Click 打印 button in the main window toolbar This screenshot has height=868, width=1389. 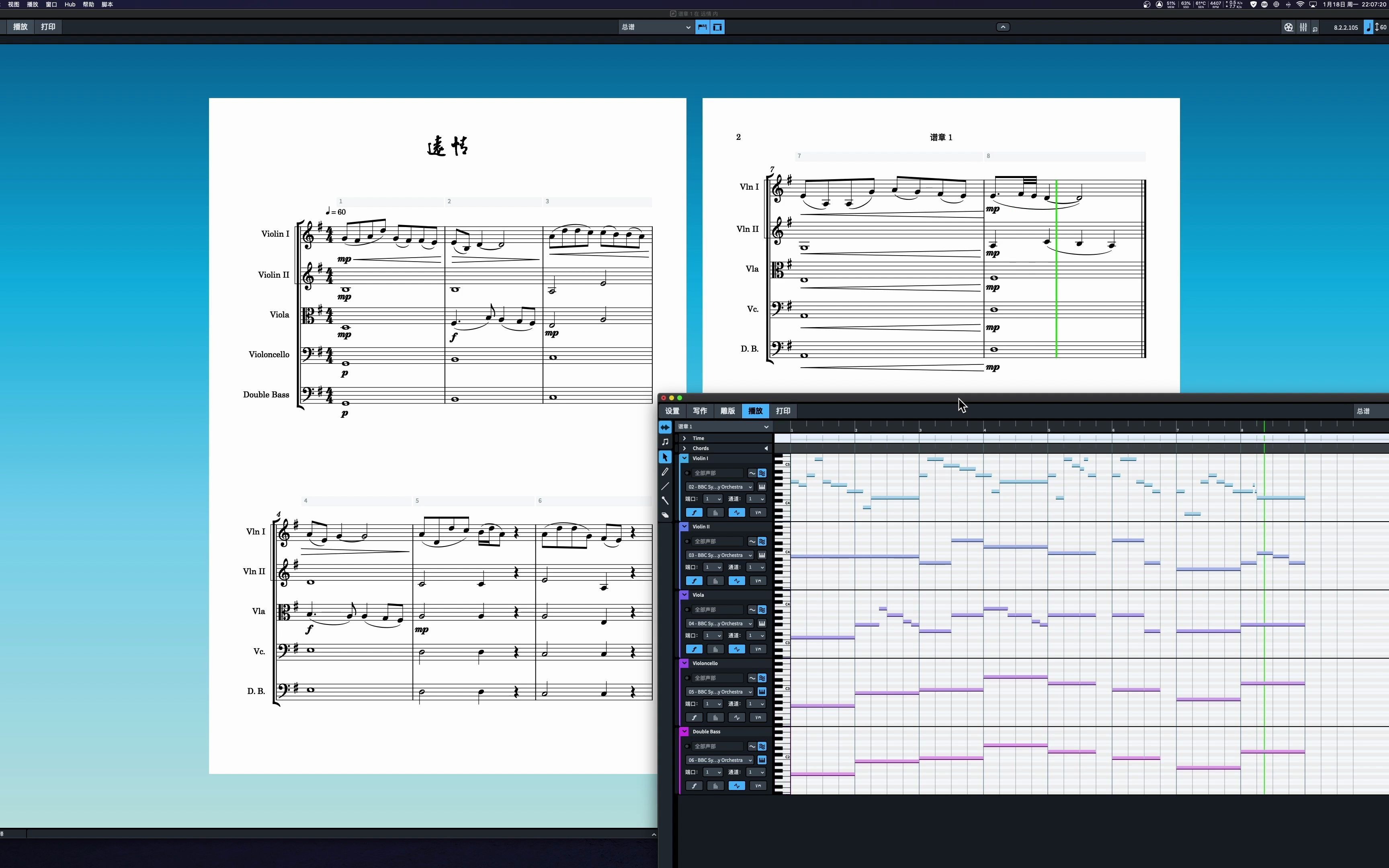click(x=48, y=27)
